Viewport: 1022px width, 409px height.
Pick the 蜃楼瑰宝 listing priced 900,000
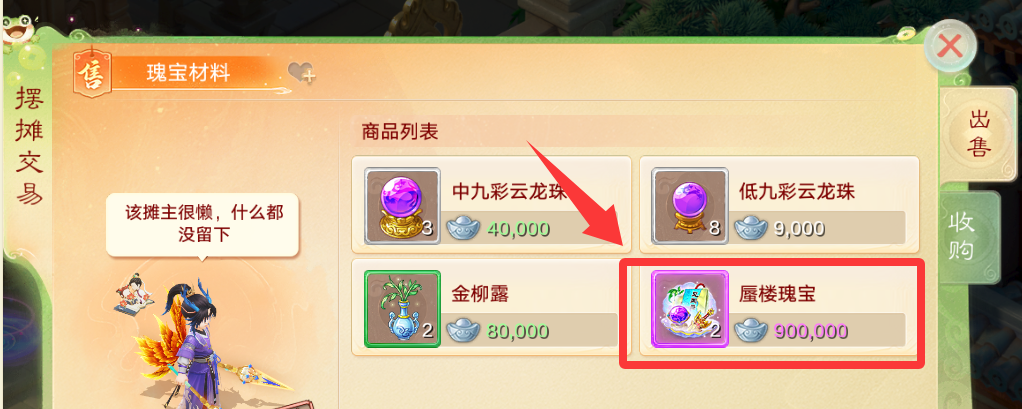(x=779, y=308)
